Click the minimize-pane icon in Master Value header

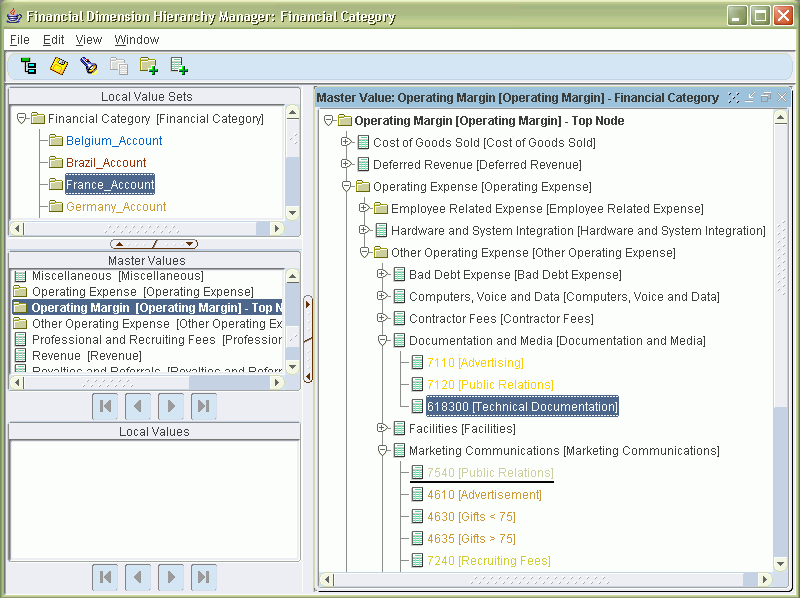750,97
